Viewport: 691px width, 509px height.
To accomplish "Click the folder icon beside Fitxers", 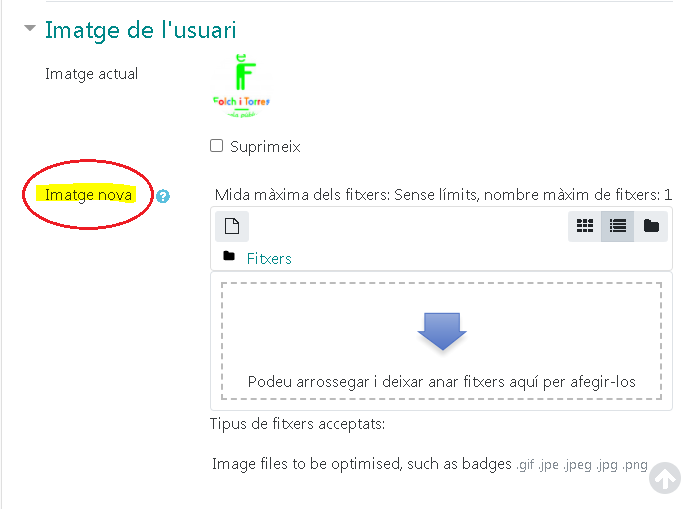I will (229, 257).
